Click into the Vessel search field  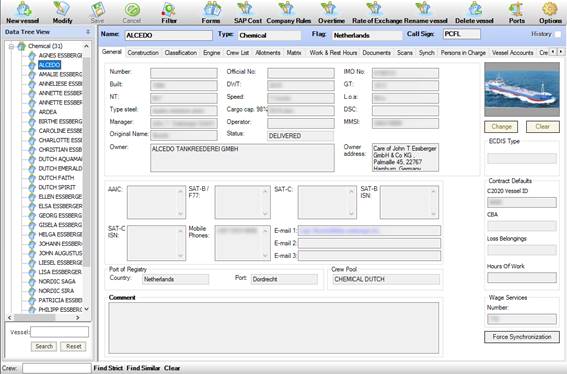pyautogui.click(x=59, y=332)
